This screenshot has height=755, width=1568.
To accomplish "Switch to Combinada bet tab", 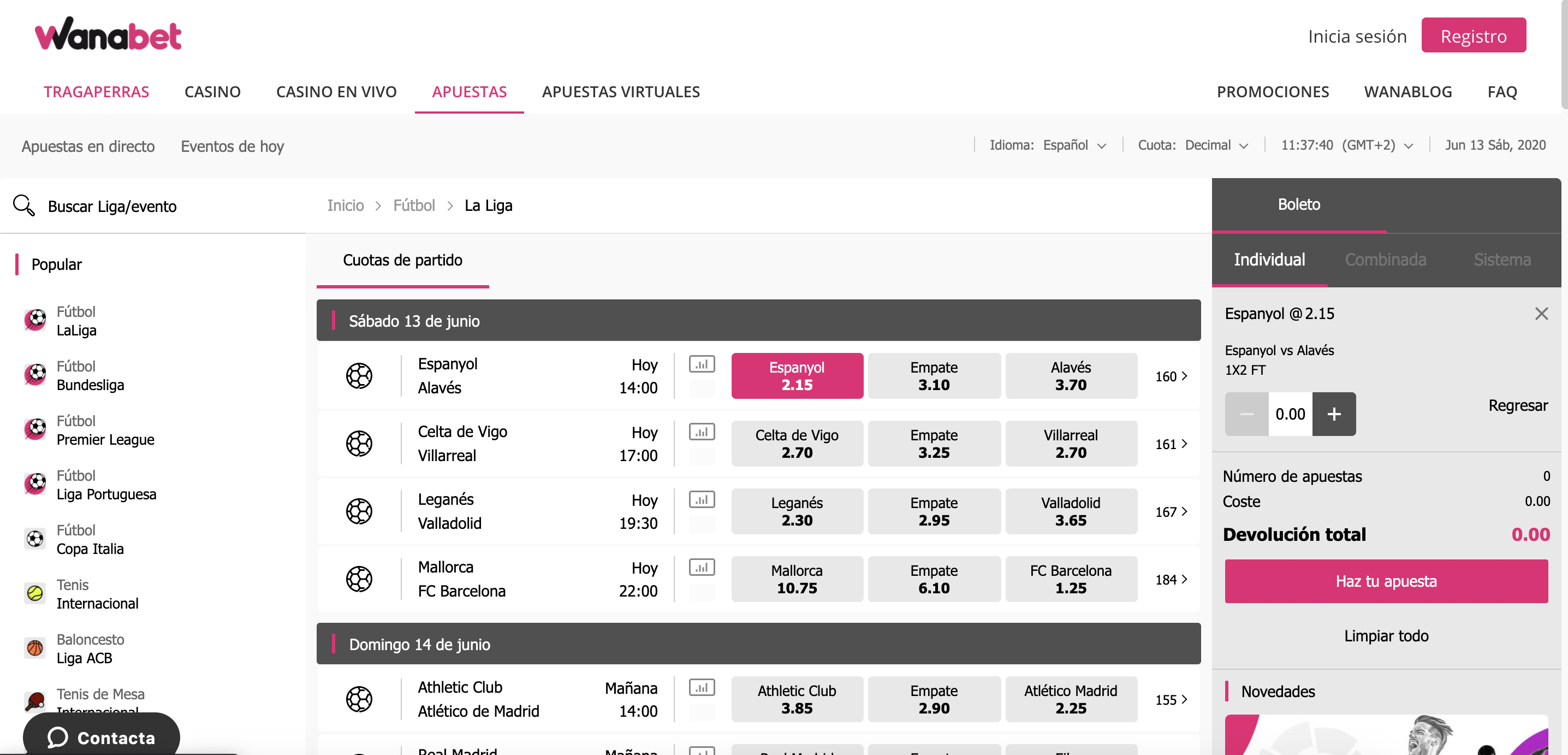I will [1386, 259].
